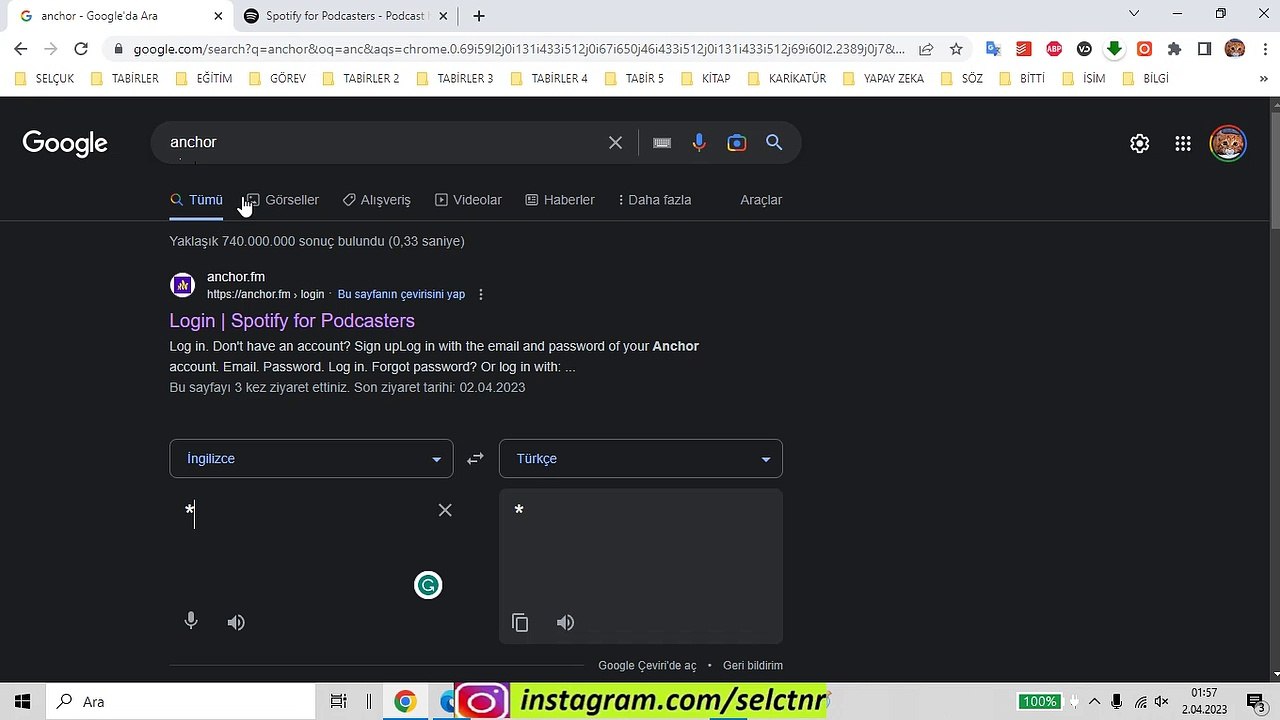
Task: Click the Chrome address bar URL
Action: tap(519, 49)
